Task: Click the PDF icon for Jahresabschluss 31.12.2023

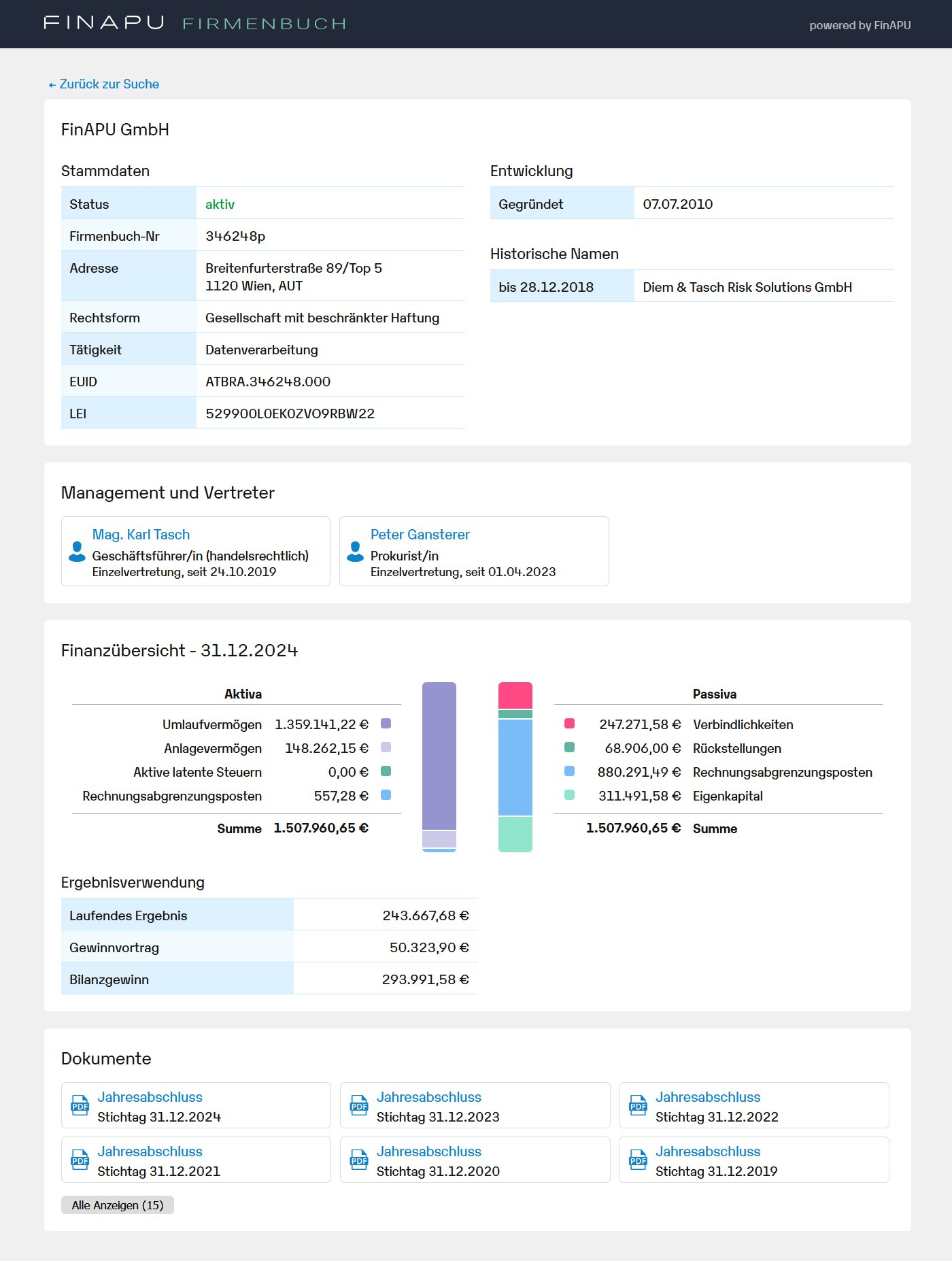Action: pyautogui.click(x=359, y=1105)
